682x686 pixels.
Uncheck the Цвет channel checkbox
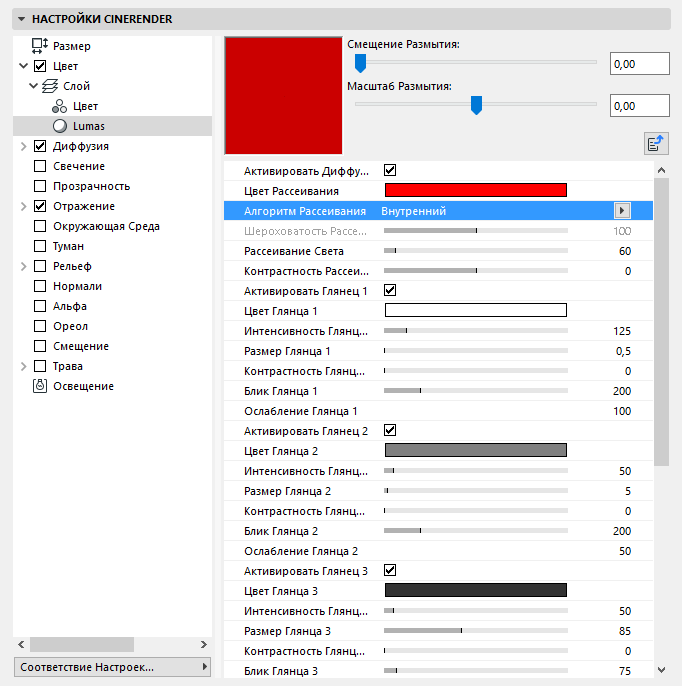click(40, 66)
